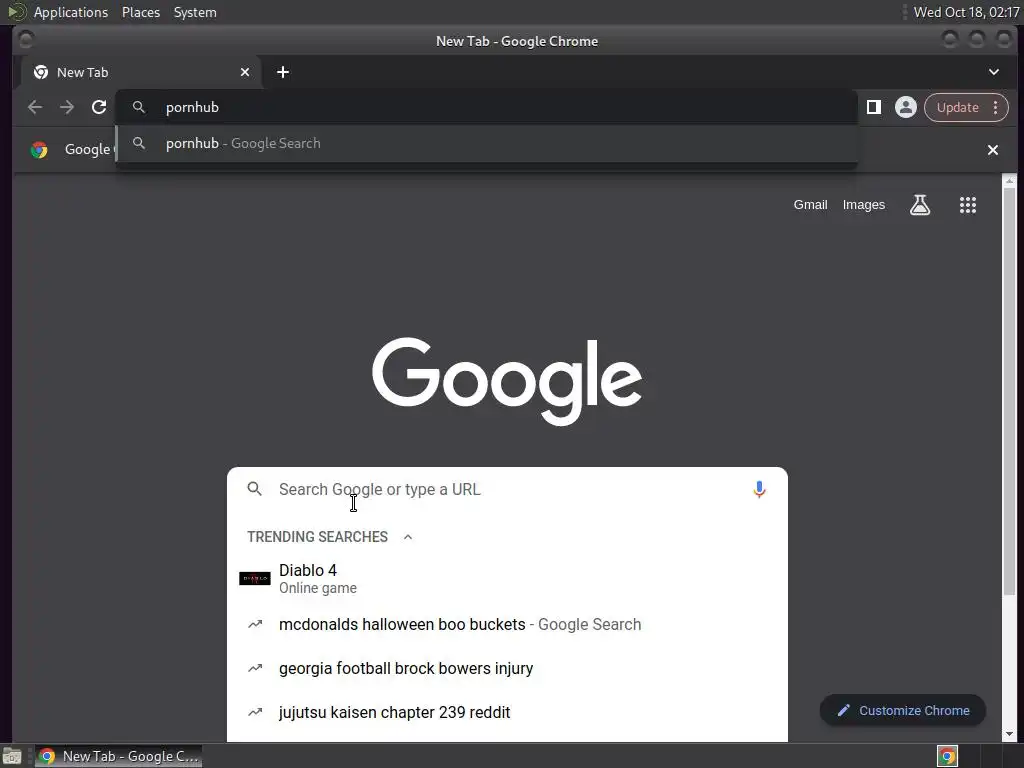Viewport: 1024px width, 768px height.
Task: Open the Applications menu
Action: tap(71, 12)
